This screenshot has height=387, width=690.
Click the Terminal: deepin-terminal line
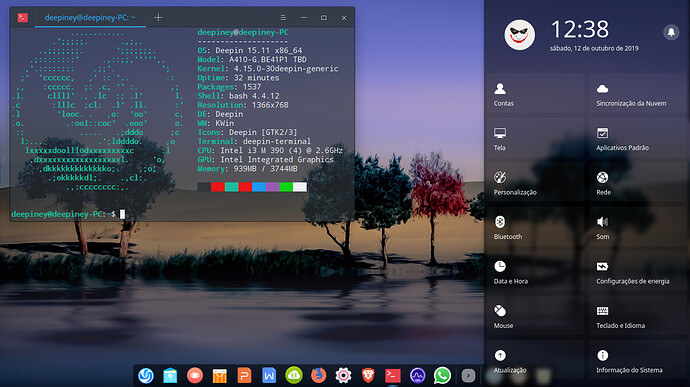click(254, 141)
